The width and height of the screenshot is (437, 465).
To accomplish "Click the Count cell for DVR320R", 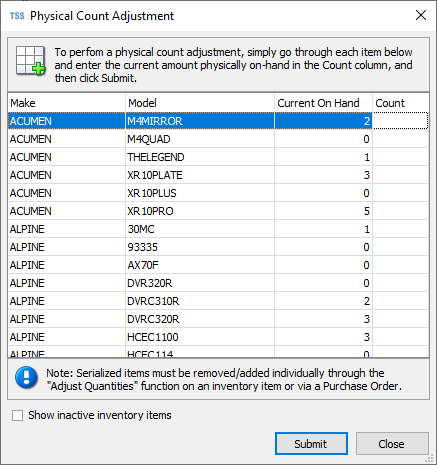I will point(401,283).
